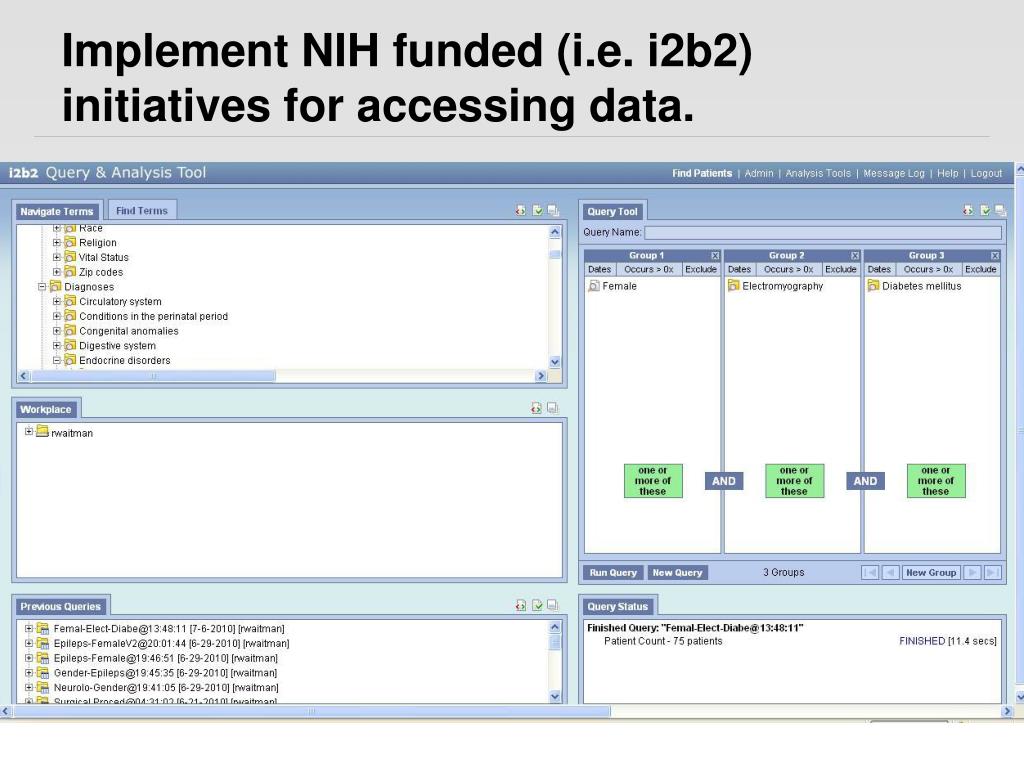1024x768 pixels.
Task: Click the Previous Queries options checkmark icon
Action: 537,605
